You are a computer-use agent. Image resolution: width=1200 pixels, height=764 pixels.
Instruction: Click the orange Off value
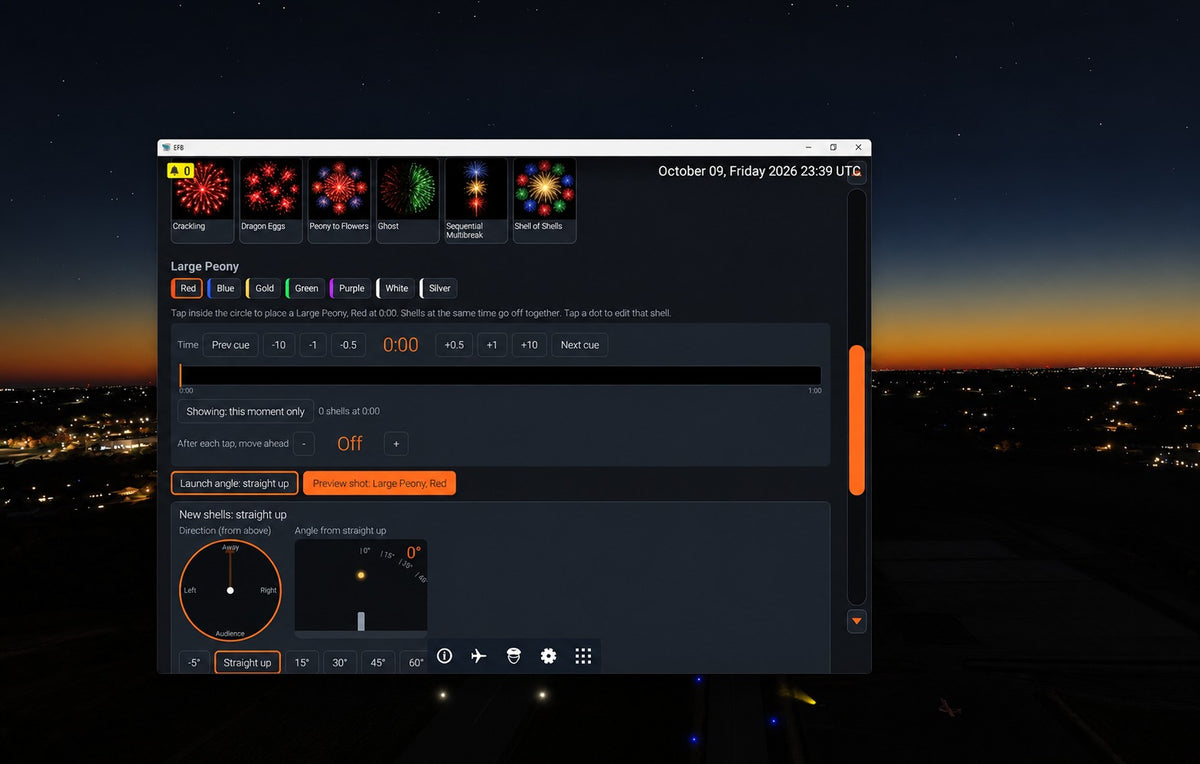[x=350, y=444]
